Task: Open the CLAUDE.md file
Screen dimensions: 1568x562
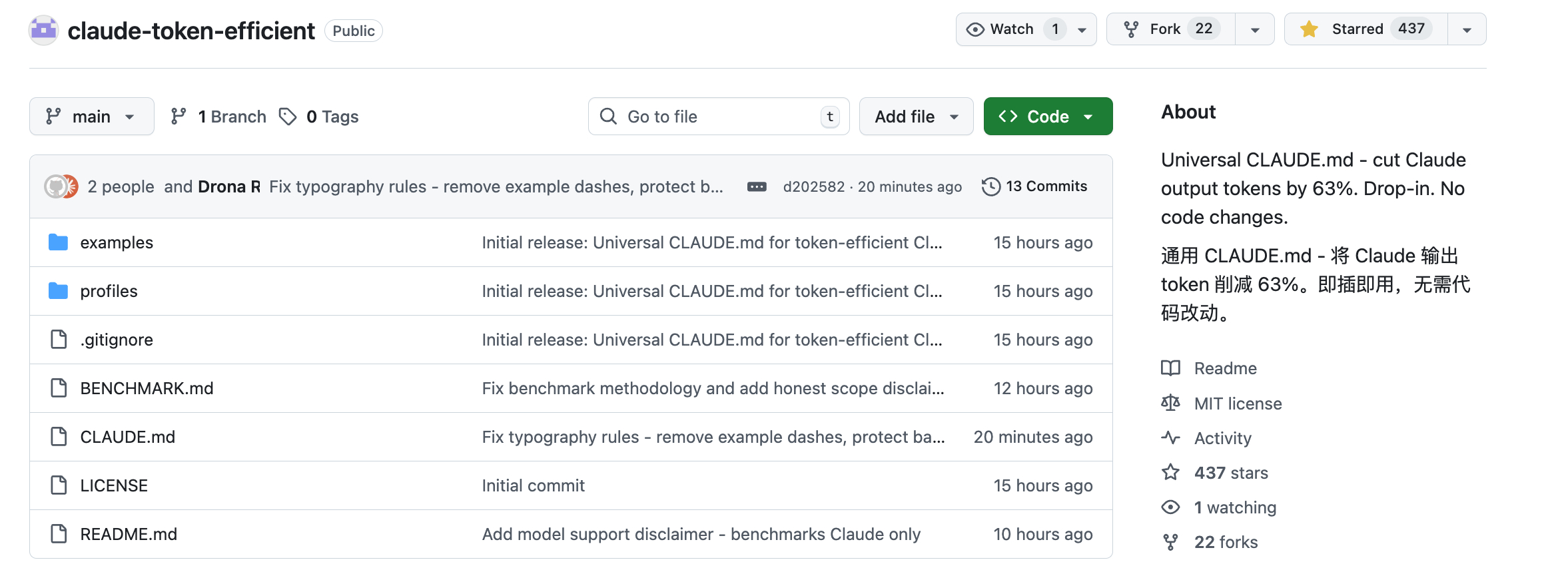Action: 127,437
